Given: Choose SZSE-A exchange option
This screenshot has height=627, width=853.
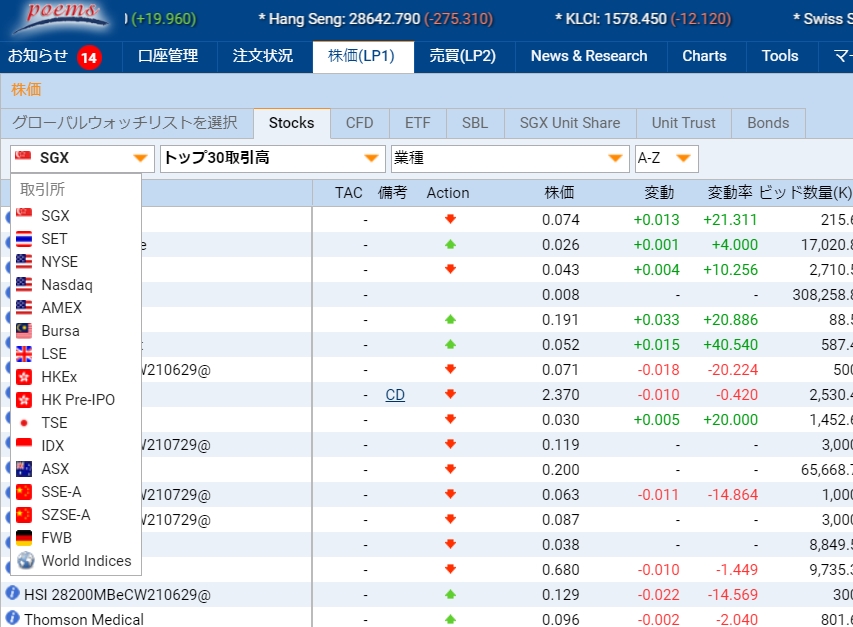Looking at the screenshot, I should (x=76, y=514).
